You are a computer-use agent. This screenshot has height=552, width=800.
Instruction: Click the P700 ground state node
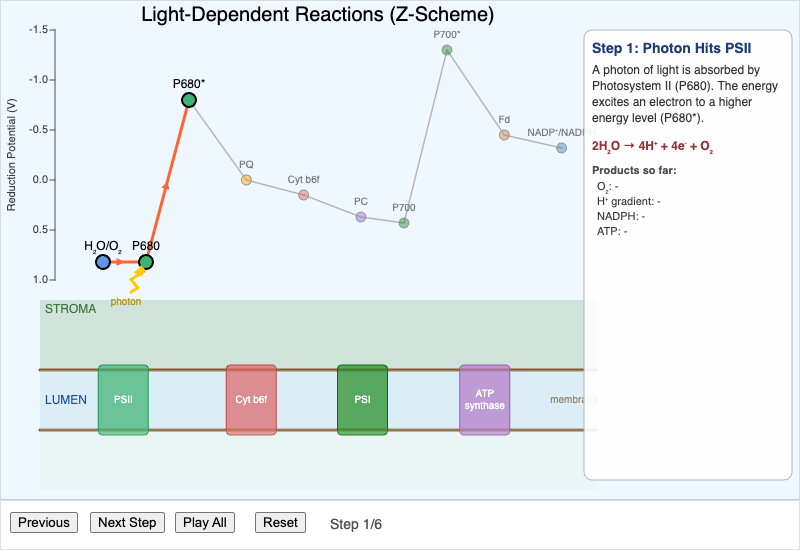pyautogui.click(x=404, y=223)
